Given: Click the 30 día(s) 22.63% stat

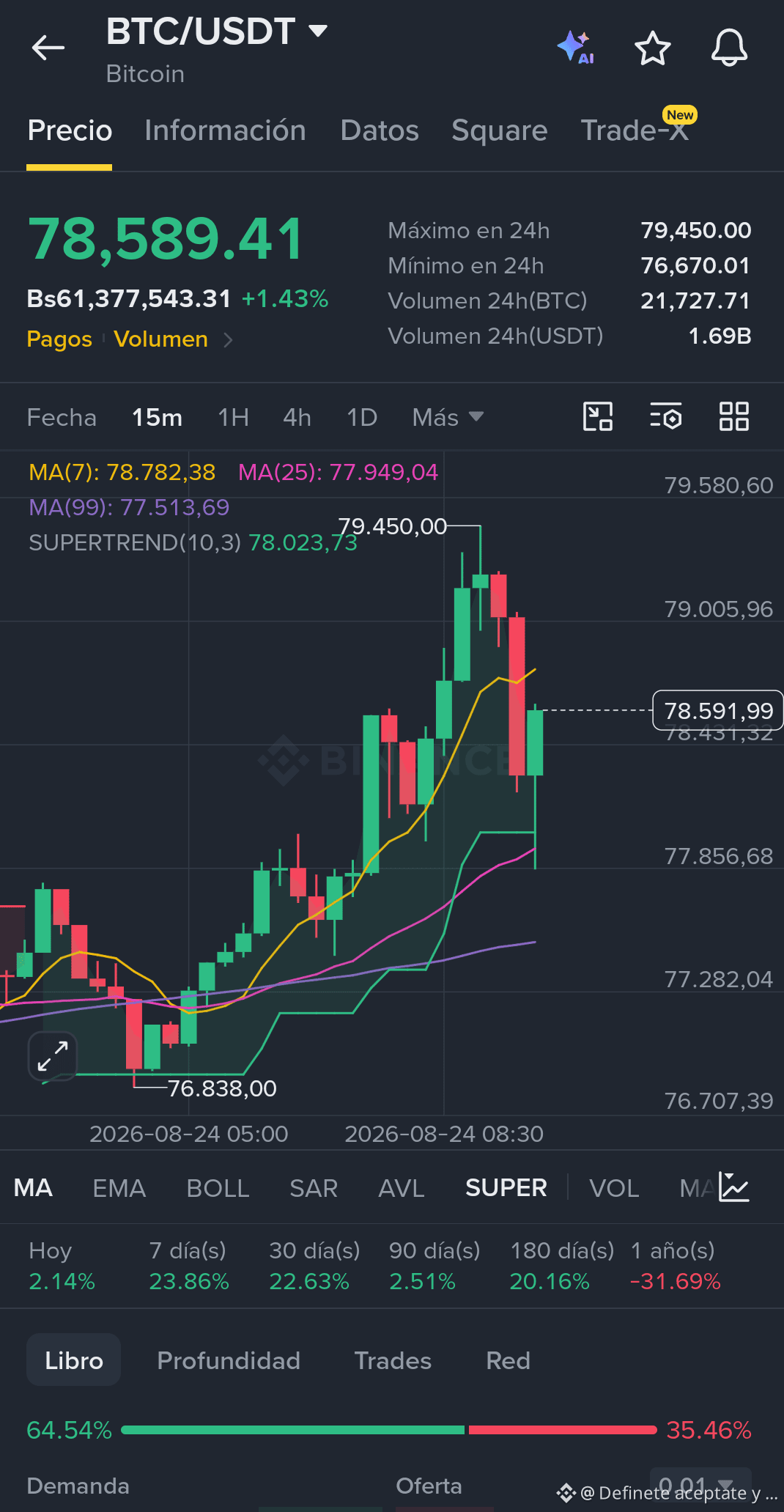Looking at the screenshot, I should click(314, 1266).
